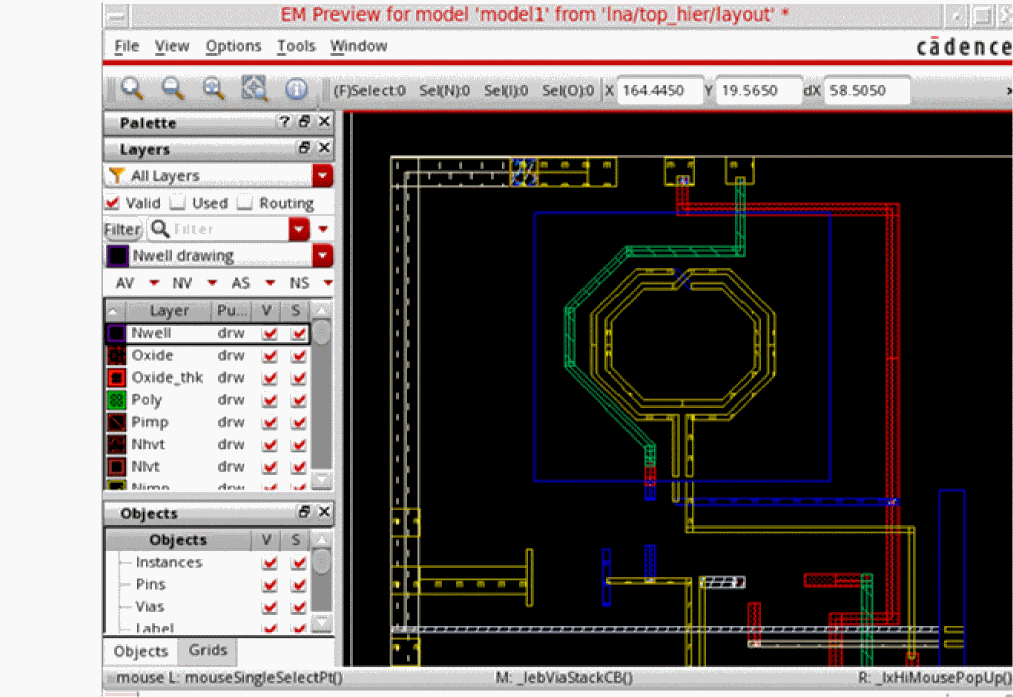Open the Options menu
The image size is (1013, 697).
pyautogui.click(x=233, y=46)
